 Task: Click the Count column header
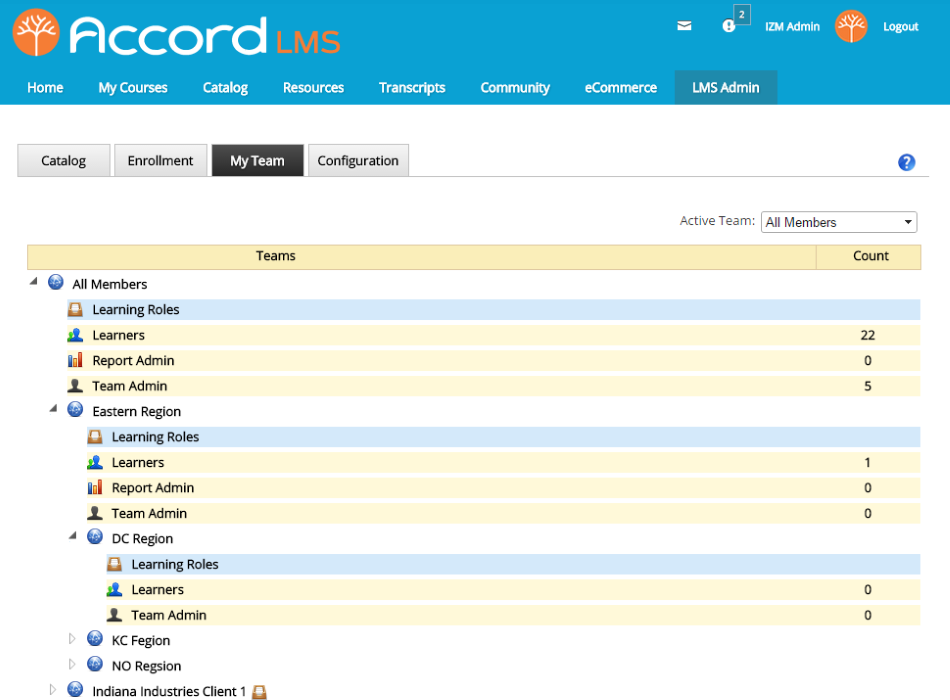tap(870, 256)
